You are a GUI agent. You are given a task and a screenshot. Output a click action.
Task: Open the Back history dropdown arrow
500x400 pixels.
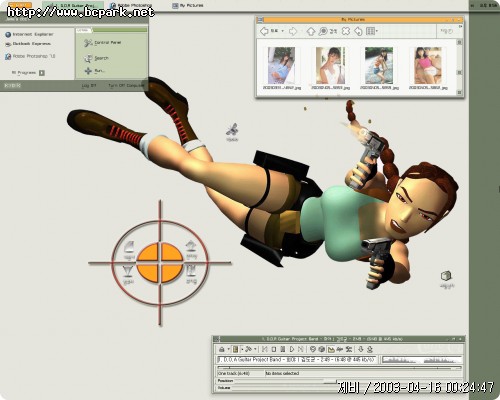tap(283, 31)
